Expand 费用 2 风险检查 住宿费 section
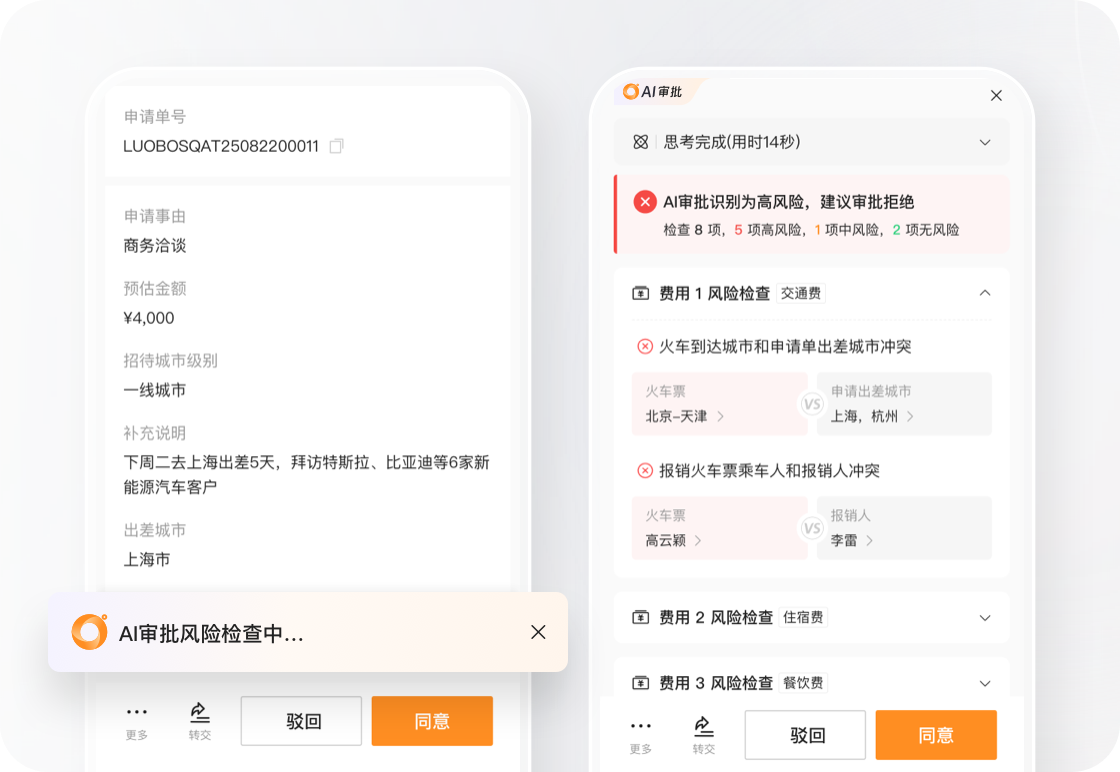This screenshot has height=772, width=1120. pos(985,618)
